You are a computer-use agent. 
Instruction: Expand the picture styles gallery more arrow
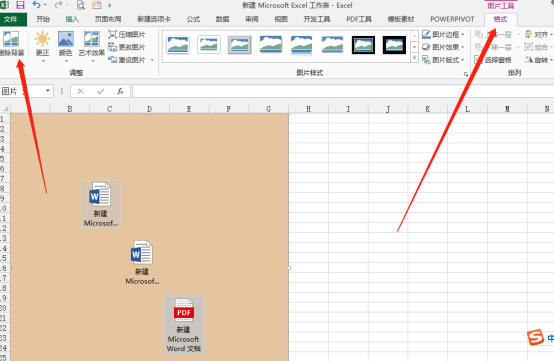(x=414, y=58)
